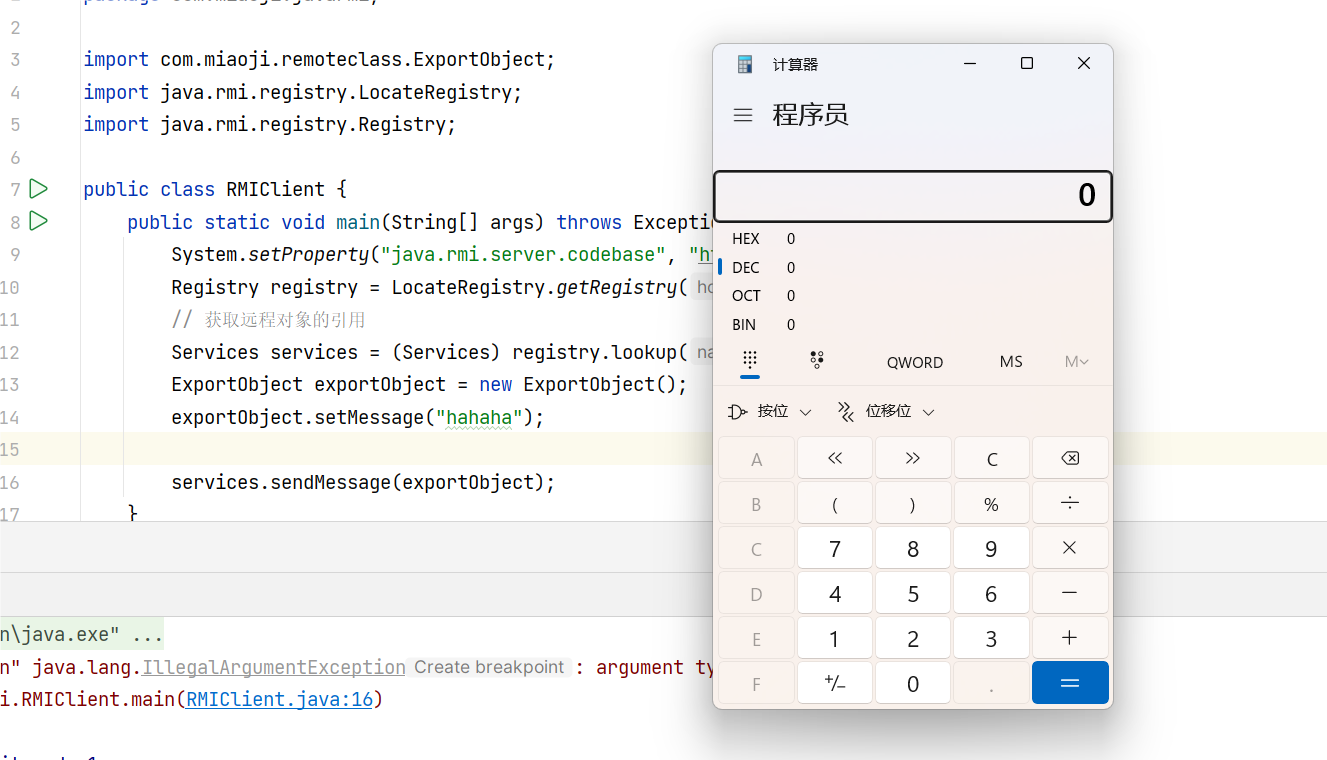This screenshot has height=760, width=1327.
Task: Open the calculator hamburger navigation menu
Action: pyautogui.click(x=743, y=115)
